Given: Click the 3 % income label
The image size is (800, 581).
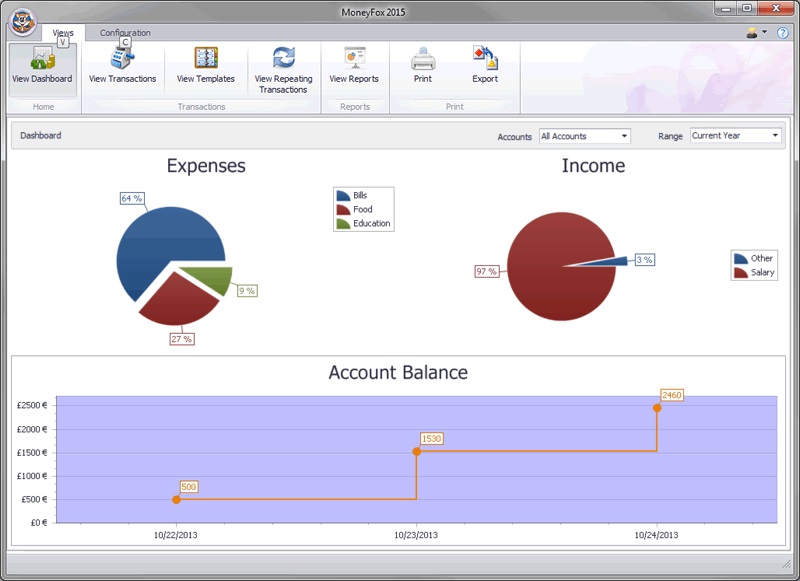Looking at the screenshot, I should pyautogui.click(x=645, y=260).
